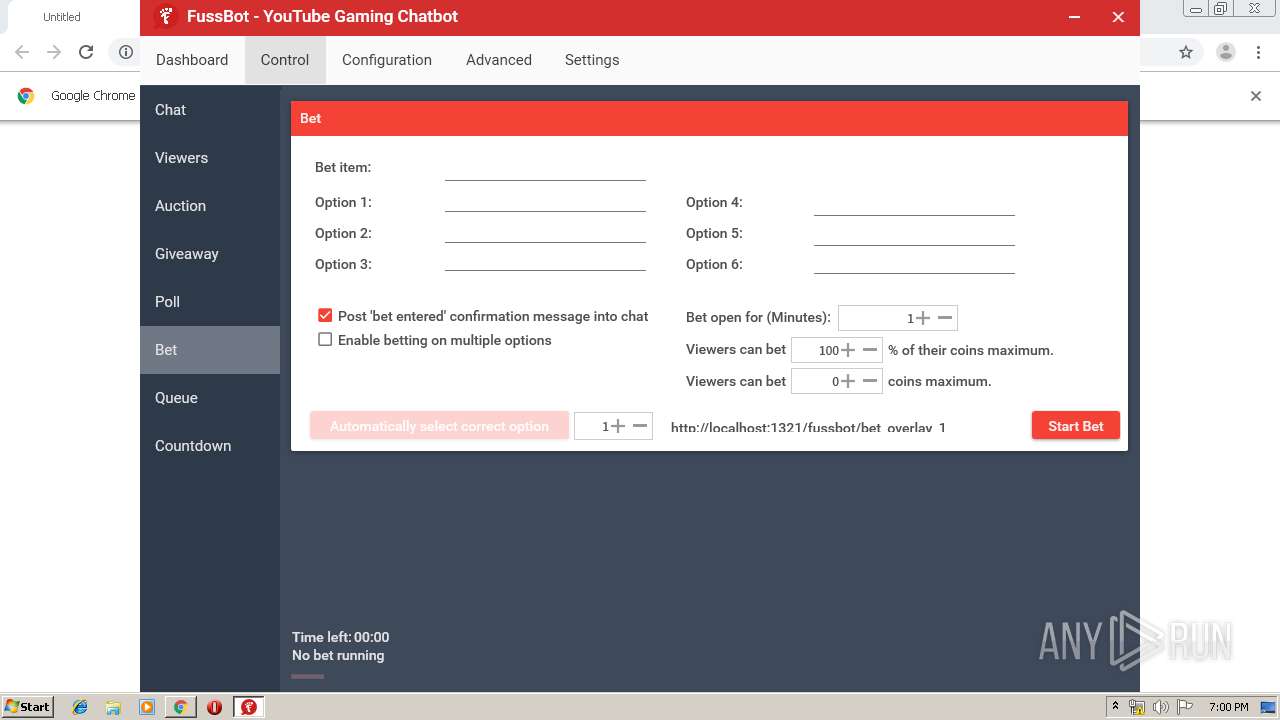Click the Start Bet button
Viewport: 1280px width, 720px height.
pos(1076,426)
